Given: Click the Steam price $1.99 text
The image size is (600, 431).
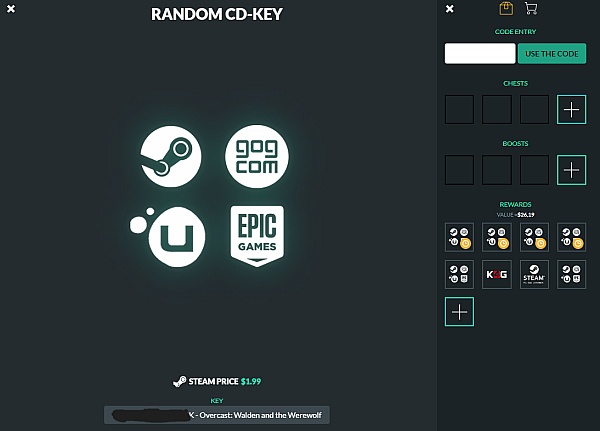Looking at the screenshot, I should 225,381.
